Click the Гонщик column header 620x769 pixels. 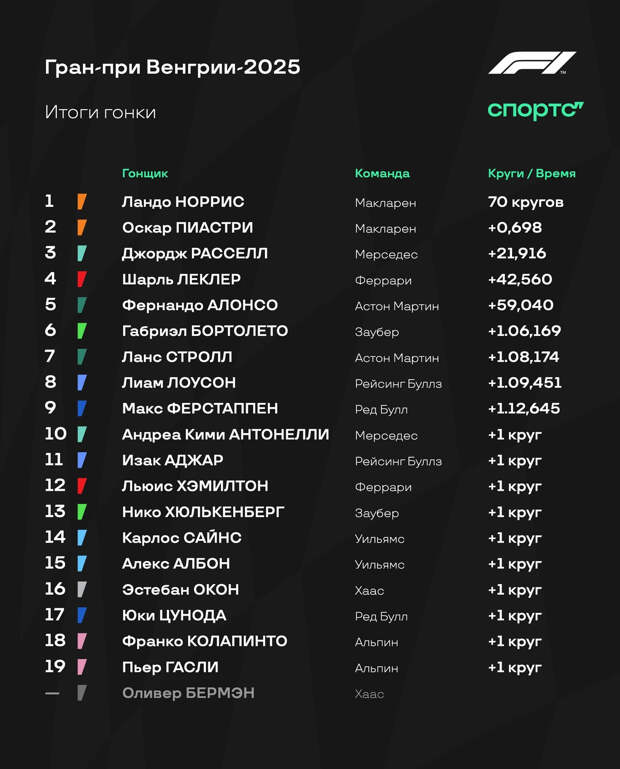(145, 173)
